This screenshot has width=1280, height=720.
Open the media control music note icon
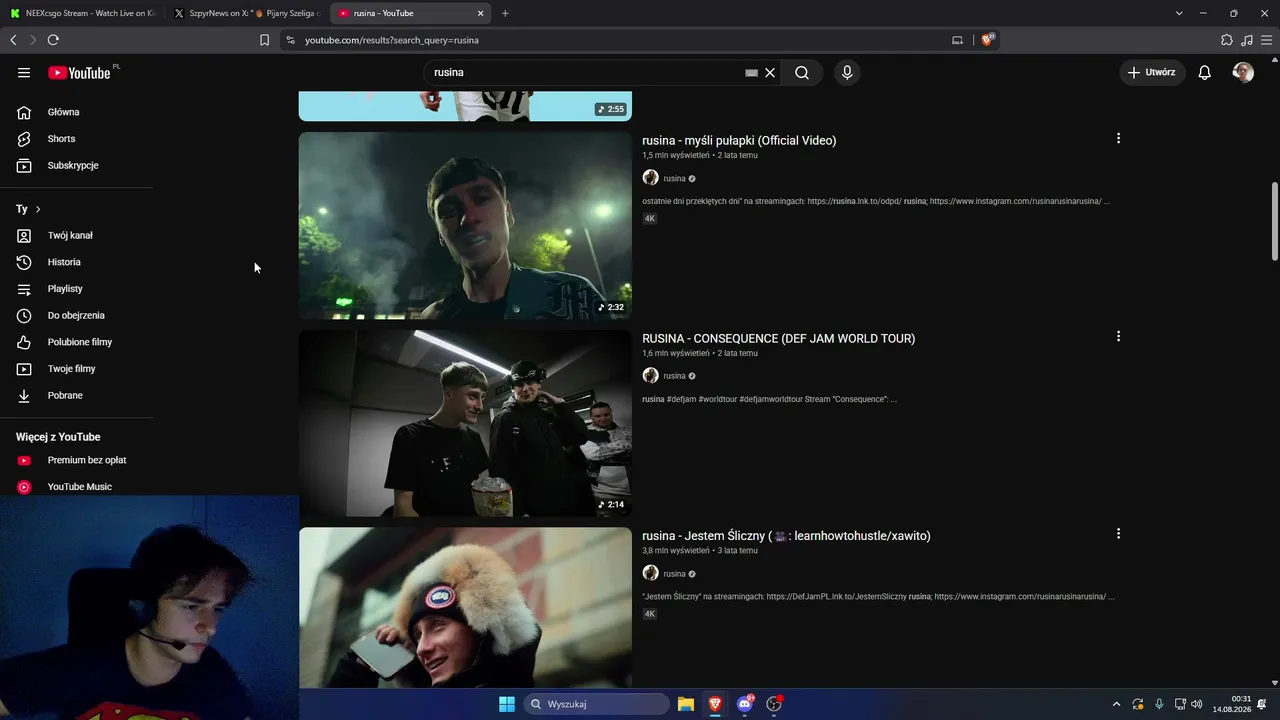[1246, 40]
